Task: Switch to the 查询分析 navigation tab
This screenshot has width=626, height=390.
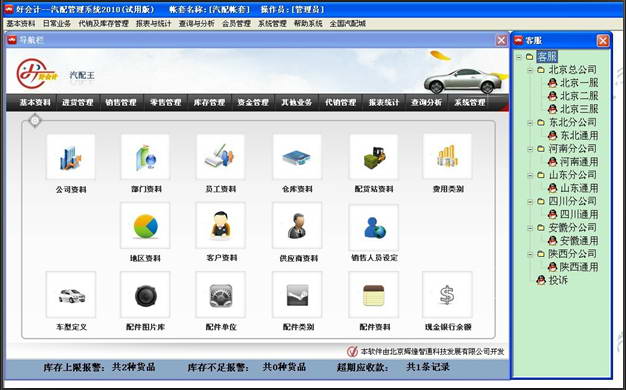Action: coord(426,103)
